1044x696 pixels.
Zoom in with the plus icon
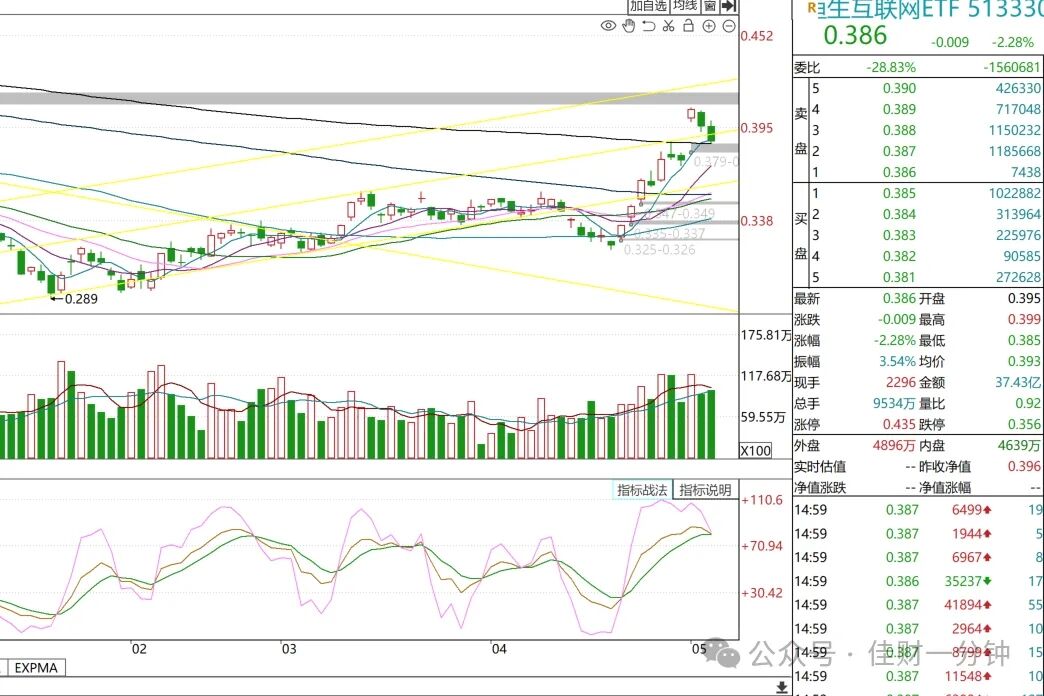click(709, 26)
